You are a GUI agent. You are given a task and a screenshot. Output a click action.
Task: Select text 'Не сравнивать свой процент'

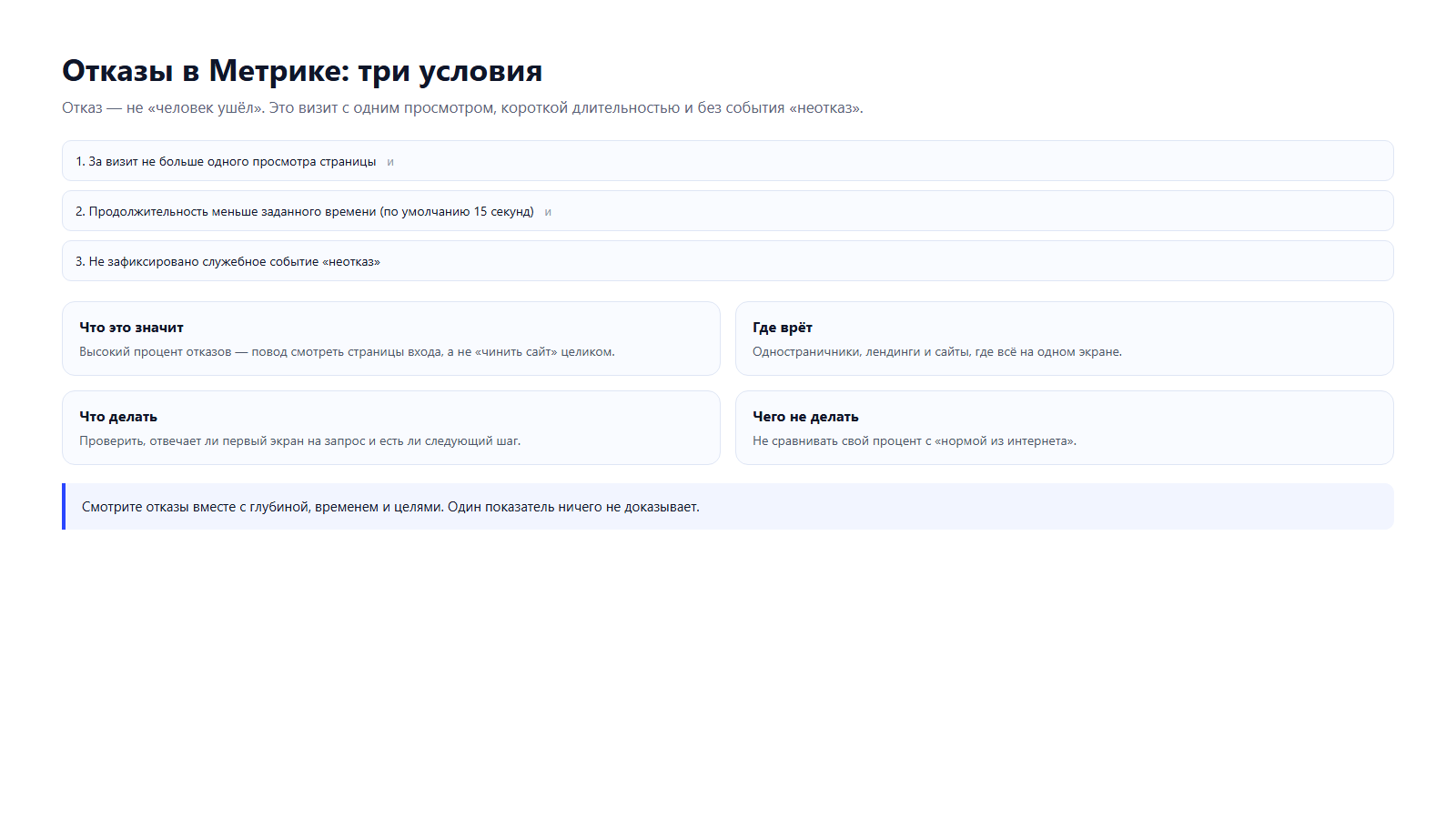click(x=837, y=441)
